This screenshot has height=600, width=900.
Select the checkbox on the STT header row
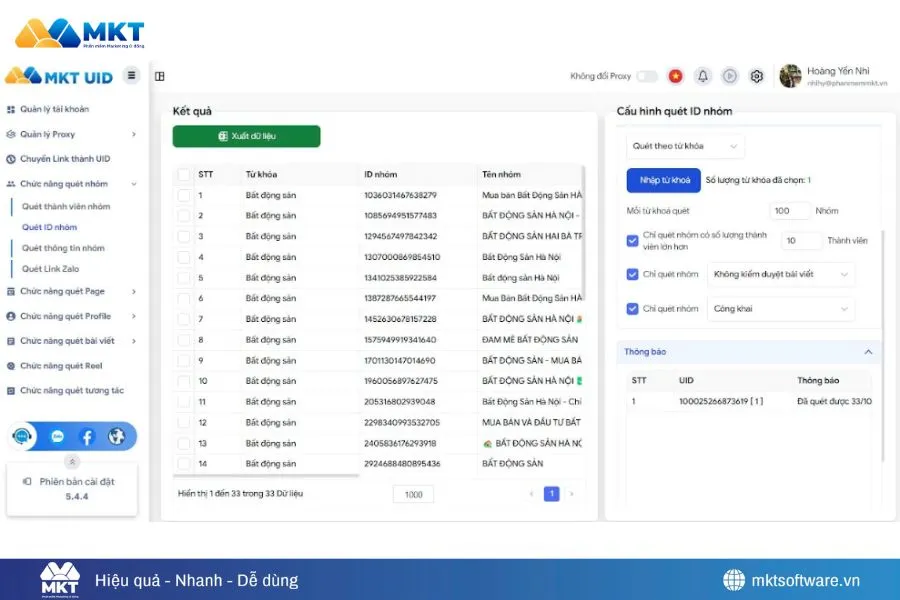tap(184, 173)
